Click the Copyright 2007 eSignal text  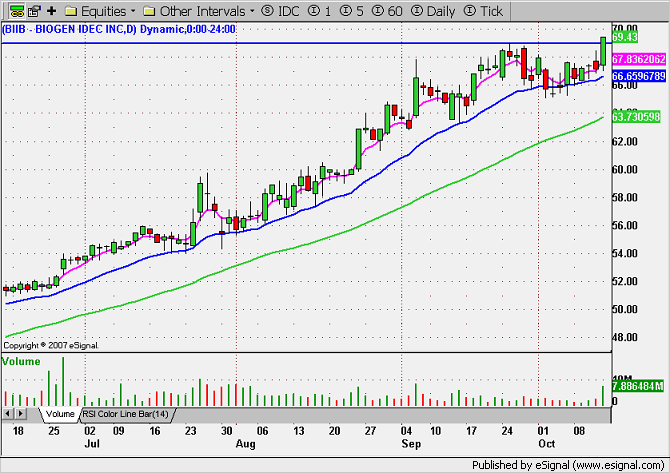[x=50, y=345]
